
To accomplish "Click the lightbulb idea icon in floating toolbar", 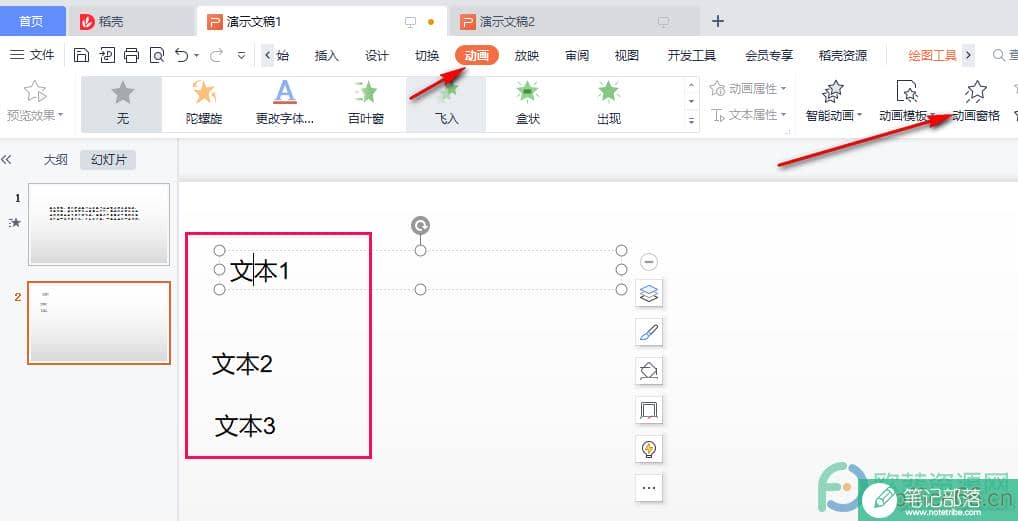I will 649,448.
